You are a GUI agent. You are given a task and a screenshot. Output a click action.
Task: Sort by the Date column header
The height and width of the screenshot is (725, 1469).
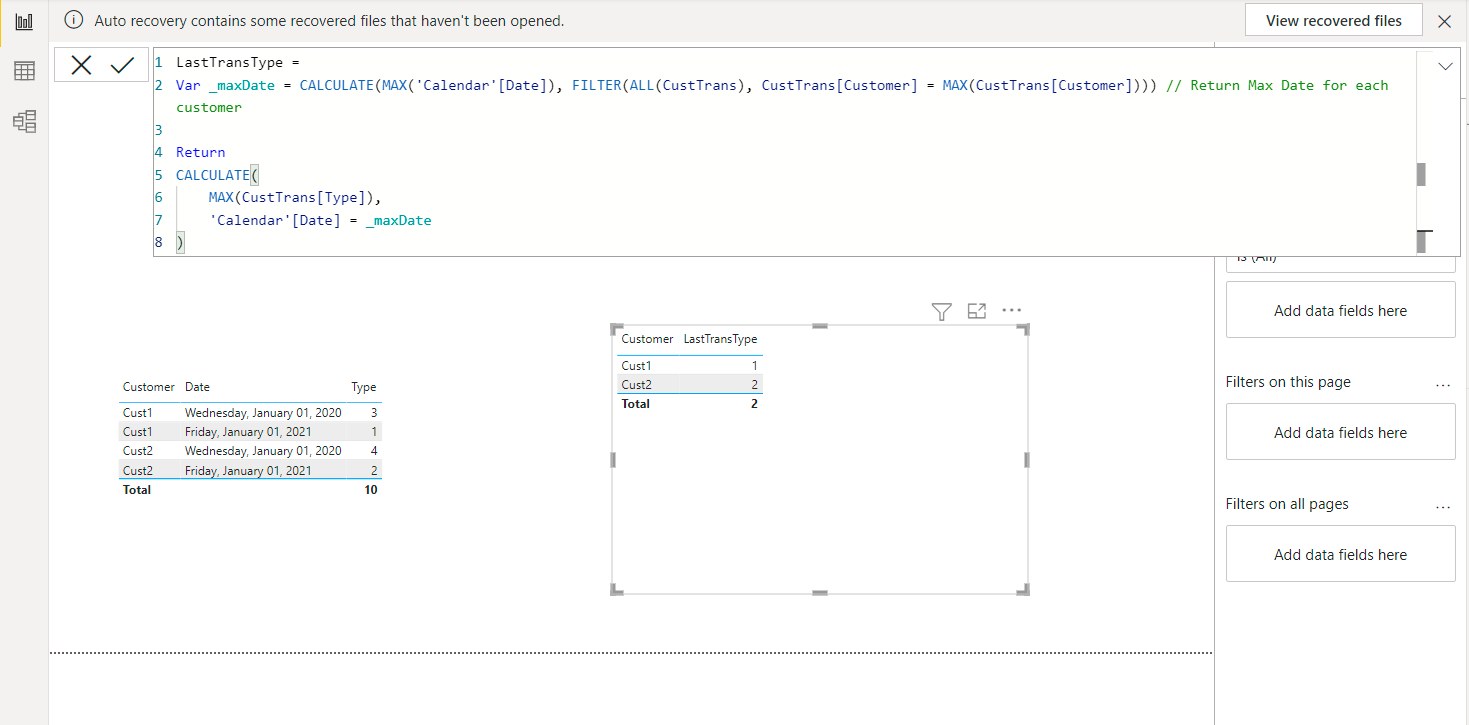point(197,387)
